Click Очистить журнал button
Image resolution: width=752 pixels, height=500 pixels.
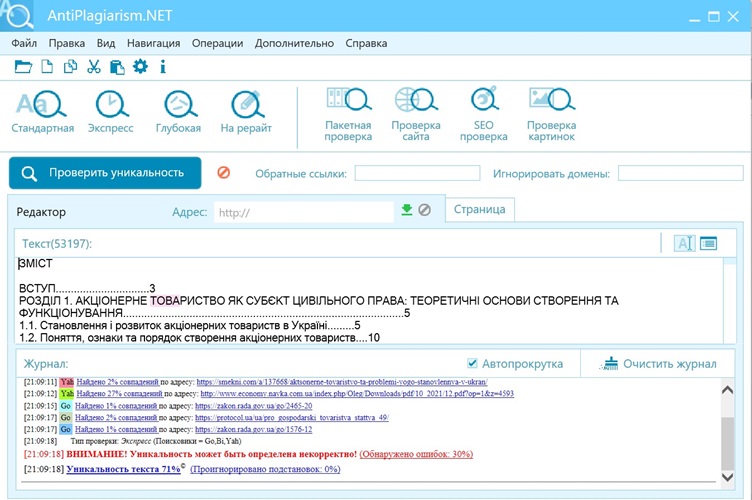[659, 364]
